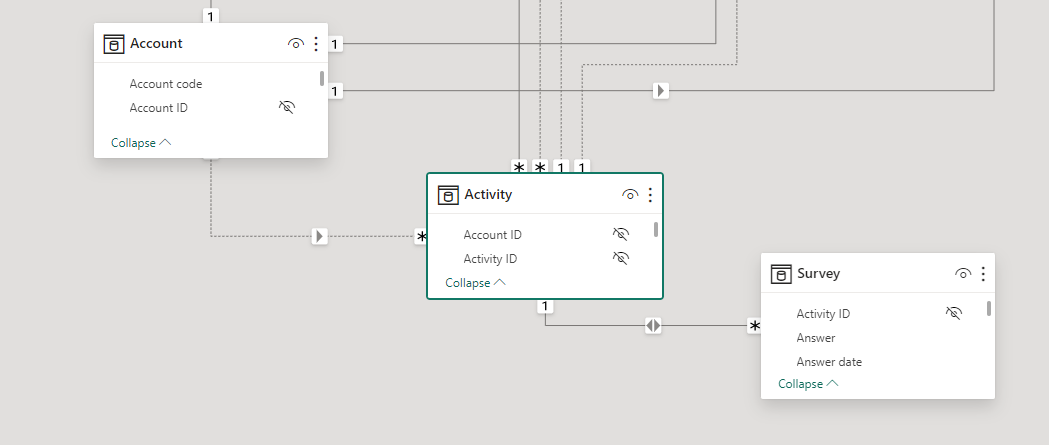Viewport: 1049px width, 445px height.
Task: Click the Account table icon
Action: pyautogui.click(x=114, y=44)
